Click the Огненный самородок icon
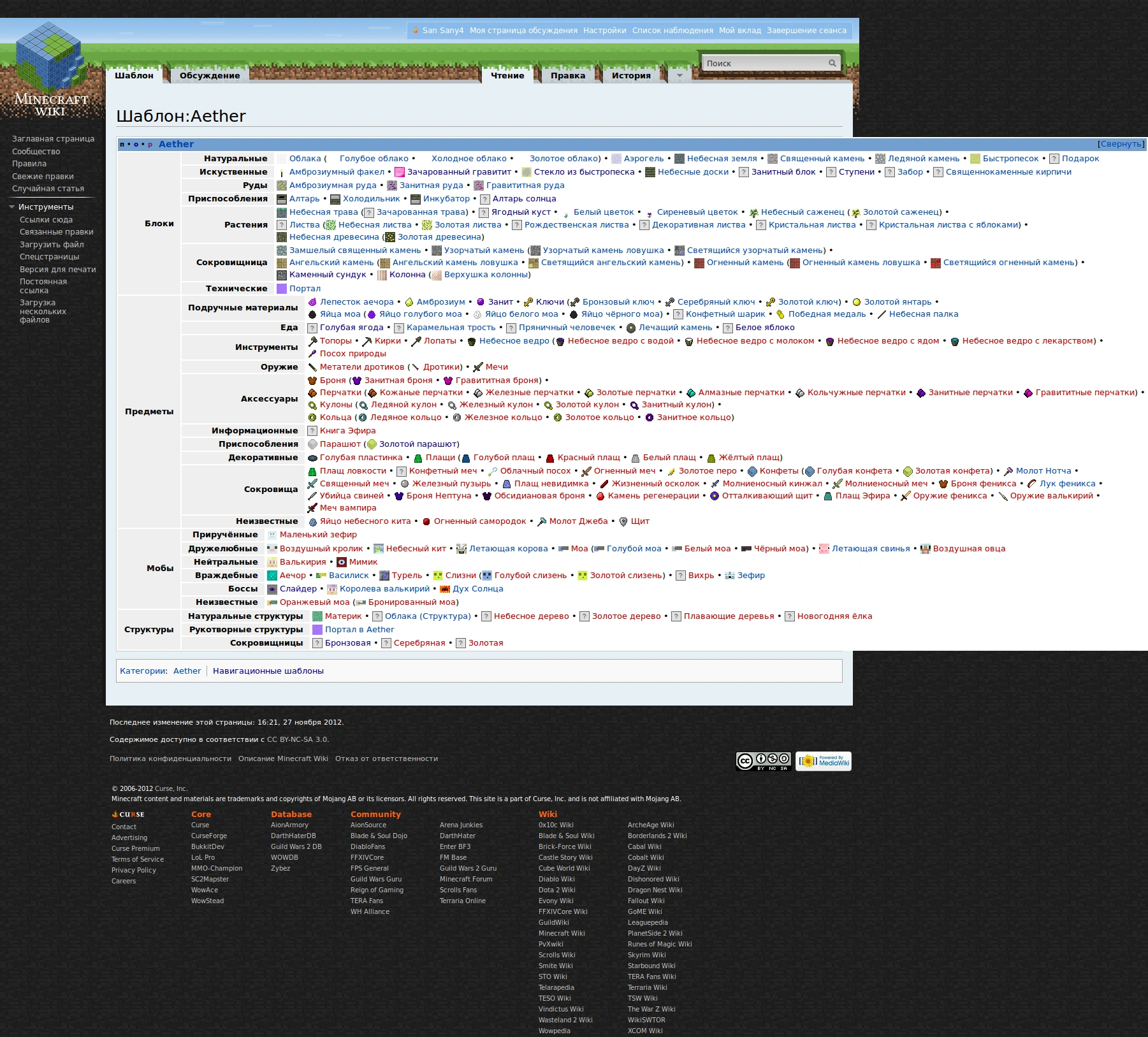 point(426,521)
